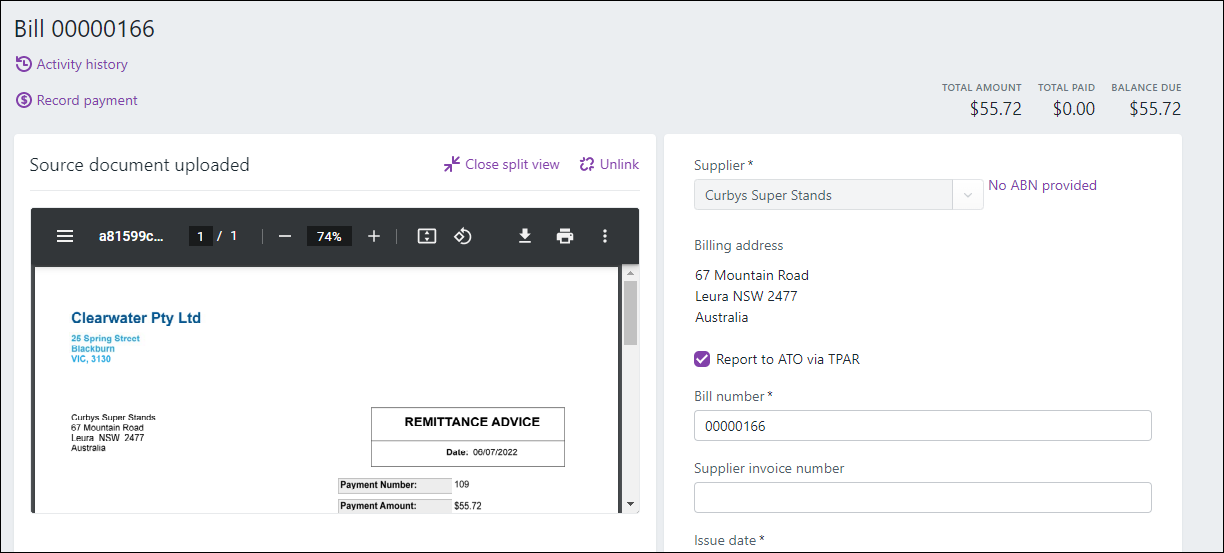Click the fit to page icon
The width and height of the screenshot is (1224, 553).
pyautogui.click(x=427, y=236)
